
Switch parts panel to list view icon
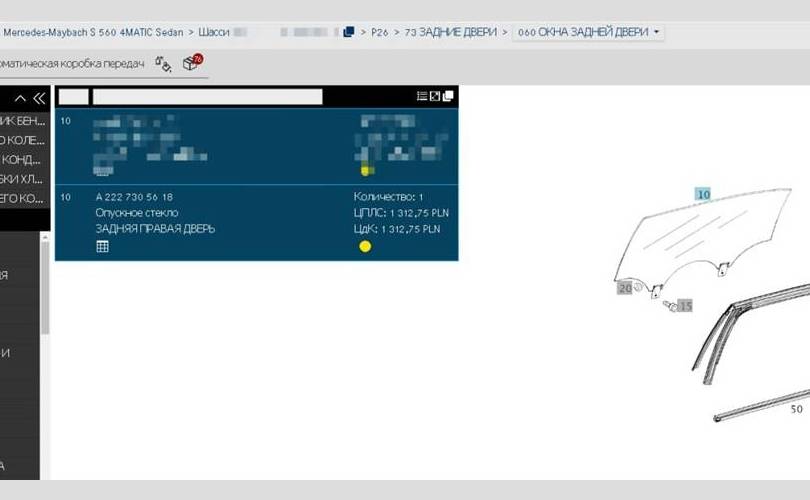[422, 96]
